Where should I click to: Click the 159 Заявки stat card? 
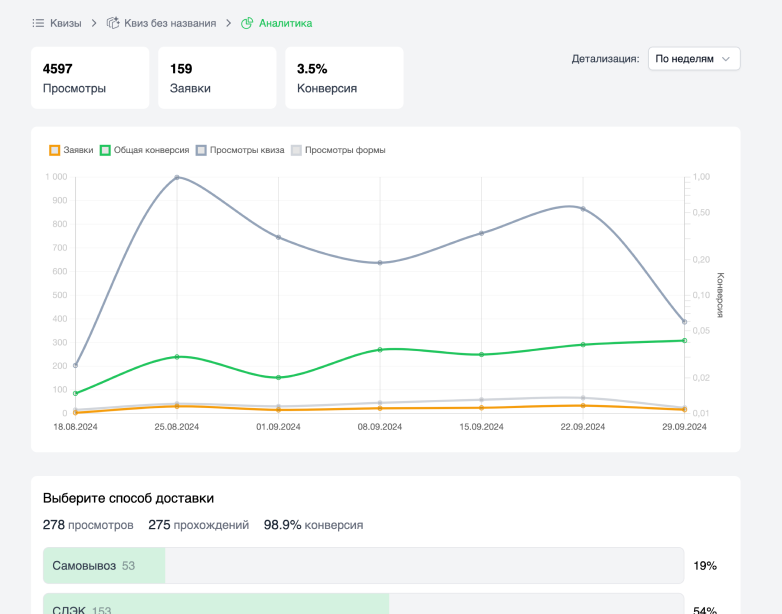pos(217,78)
